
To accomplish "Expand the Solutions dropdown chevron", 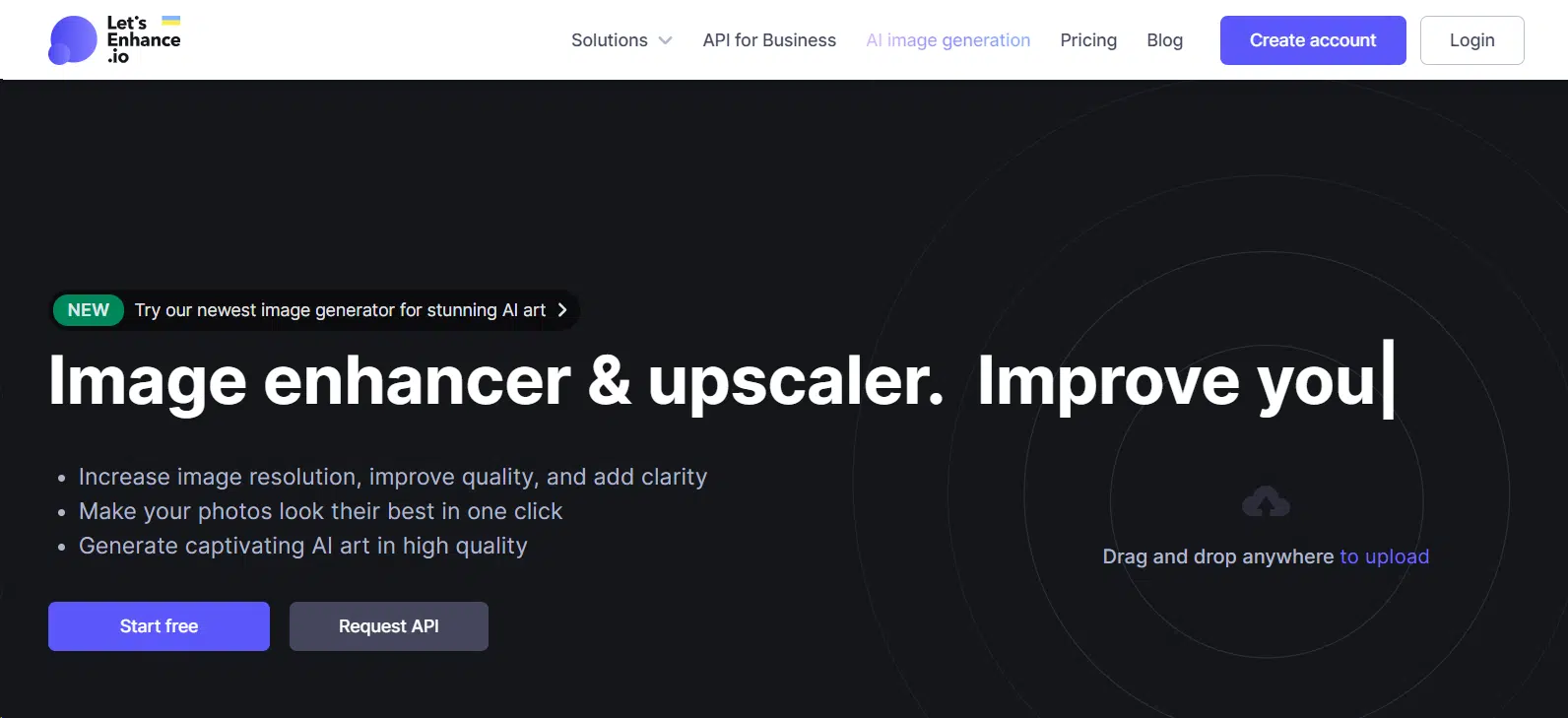I will (666, 40).
